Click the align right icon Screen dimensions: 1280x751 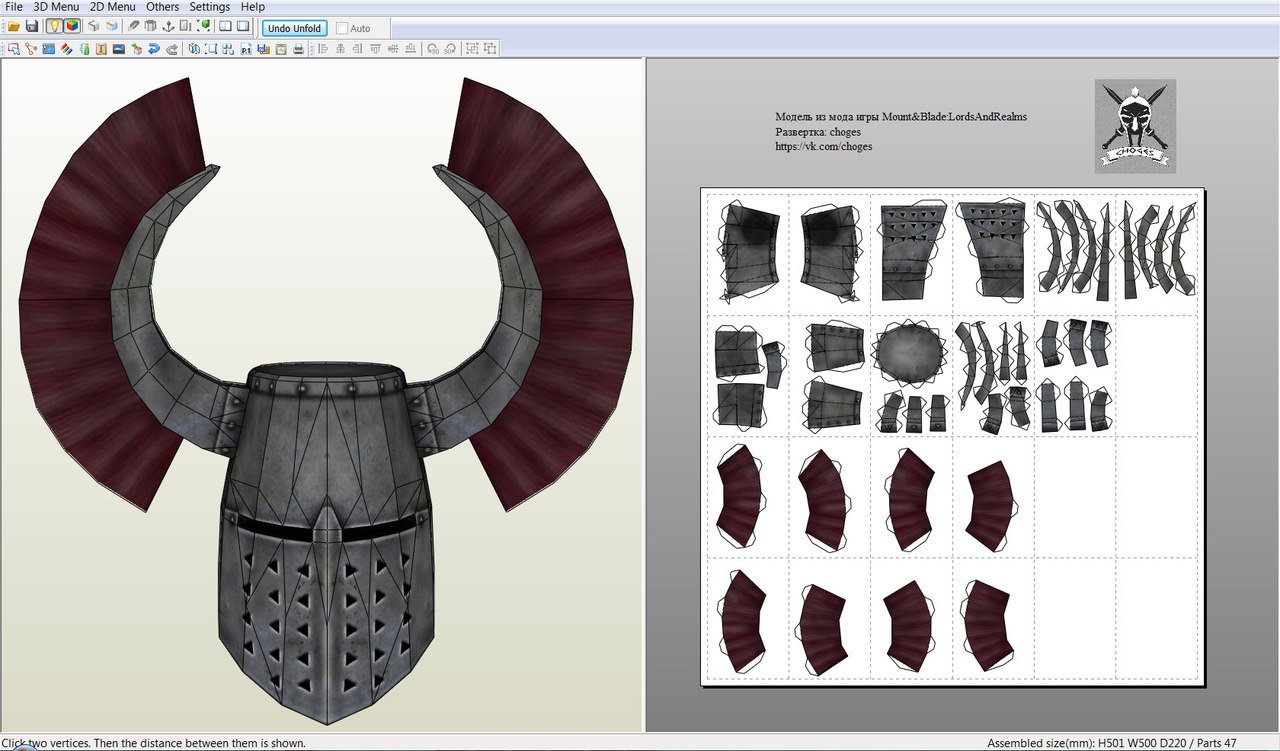click(x=357, y=48)
